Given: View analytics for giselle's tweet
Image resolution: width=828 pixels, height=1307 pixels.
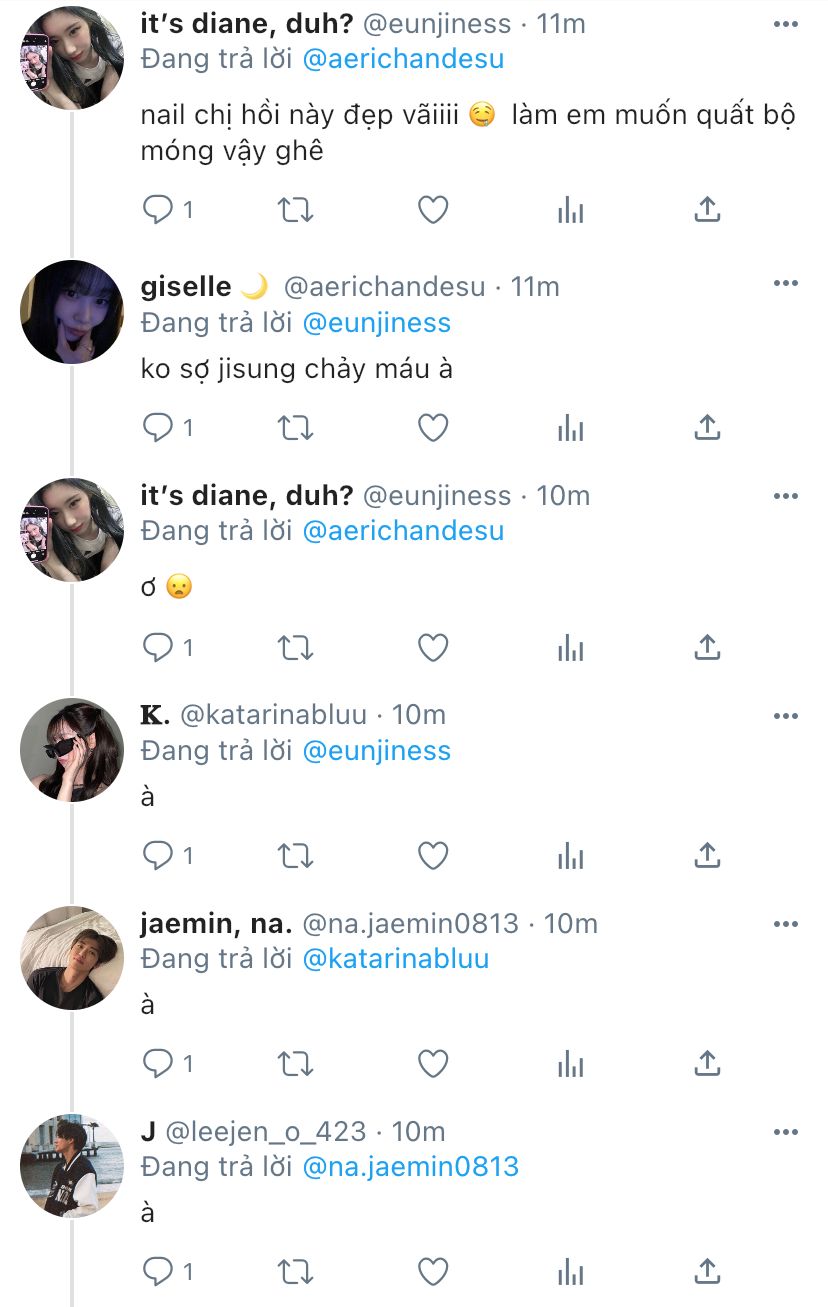Looking at the screenshot, I should click(x=570, y=428).
